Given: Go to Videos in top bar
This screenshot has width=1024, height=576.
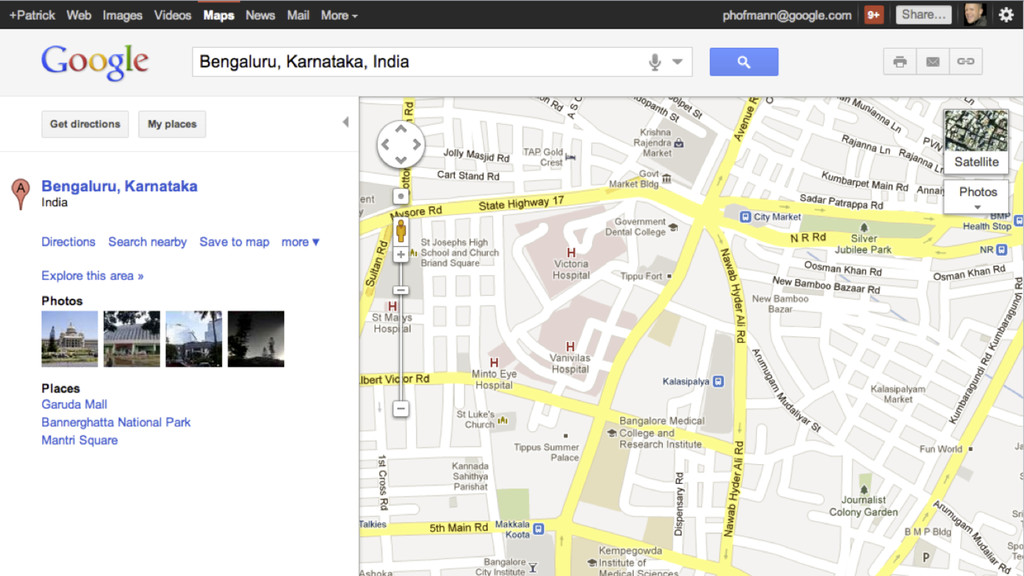Looking at the screenshot, I should tap(172, 15).
